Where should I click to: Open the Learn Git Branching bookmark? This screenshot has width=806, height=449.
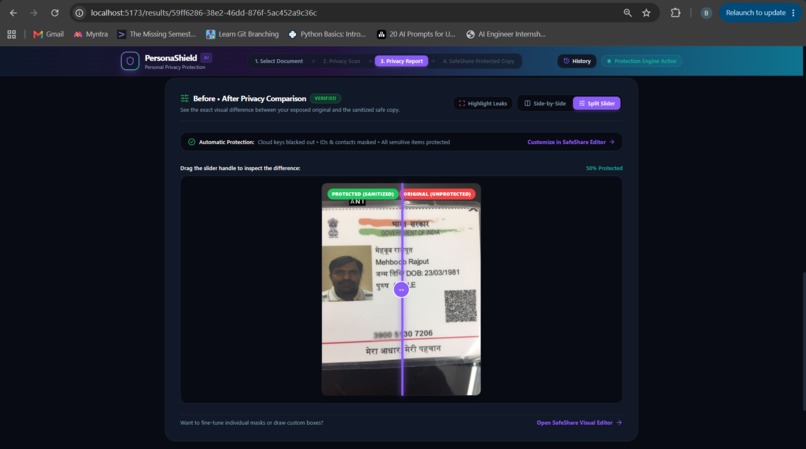tap(242, 34)
